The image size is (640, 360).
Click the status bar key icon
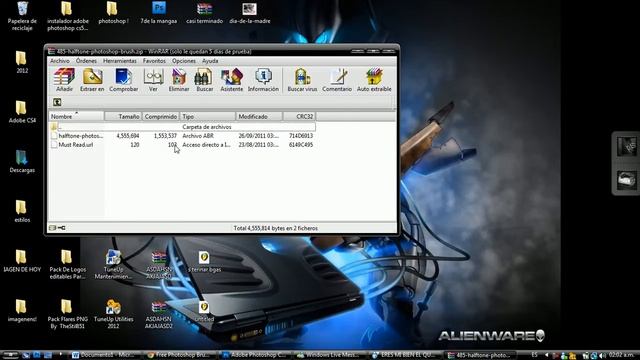(x=62, y=228)
